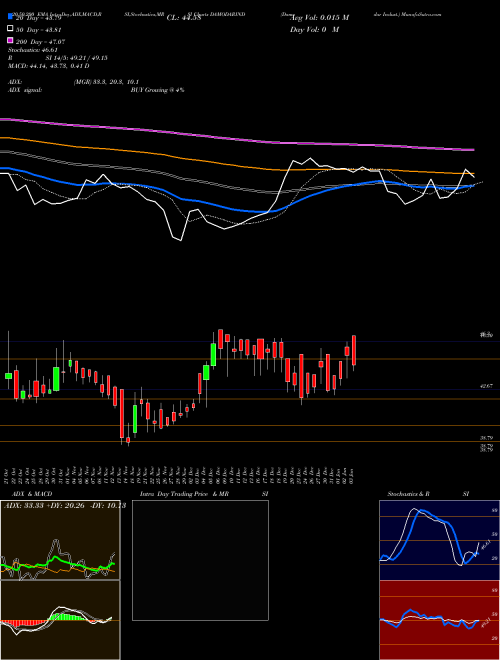Click the 'Avg Vol: 0.015 M' label
The image size is (500, 660).
tap(319, 18)
